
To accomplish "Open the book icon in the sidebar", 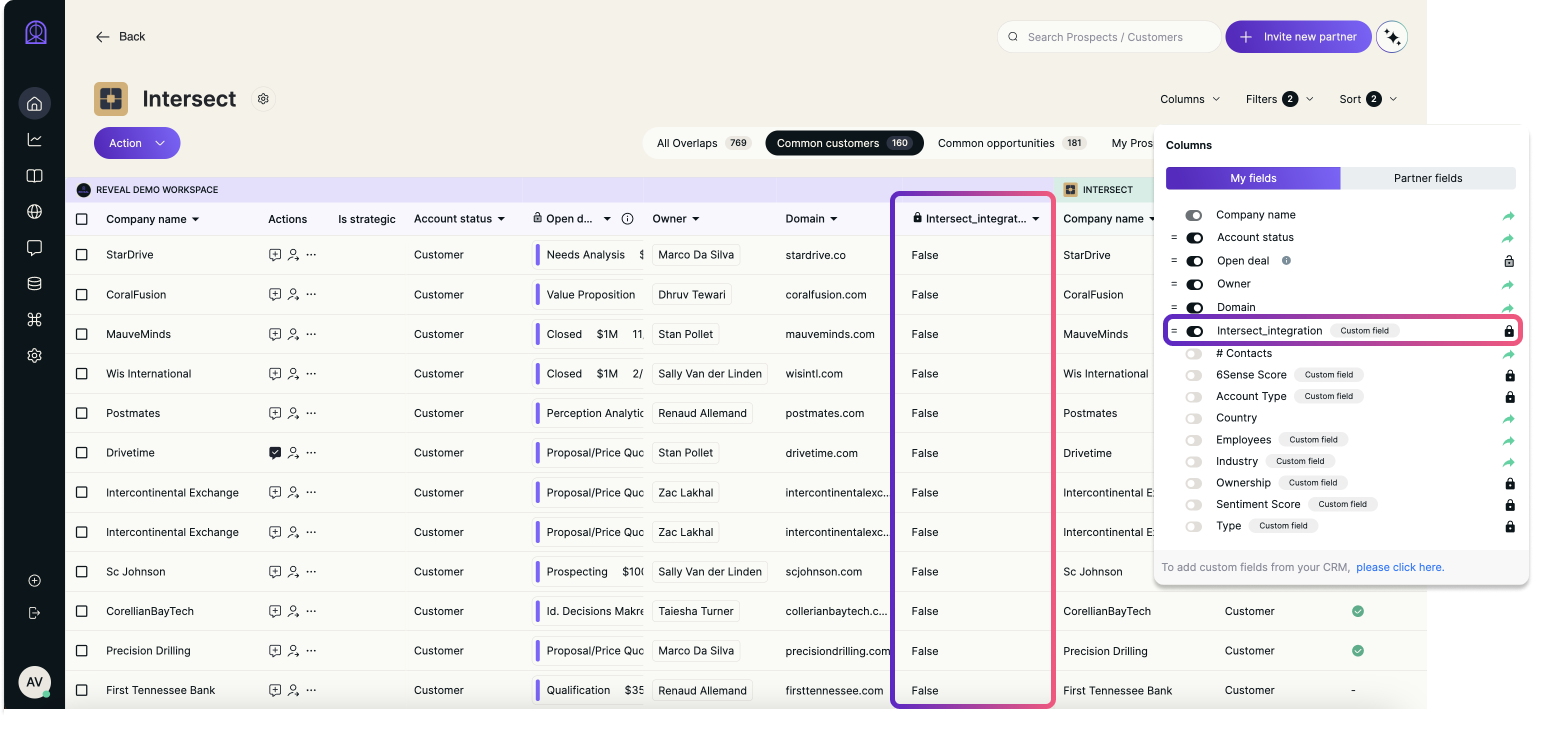I will tap(34, 175).
